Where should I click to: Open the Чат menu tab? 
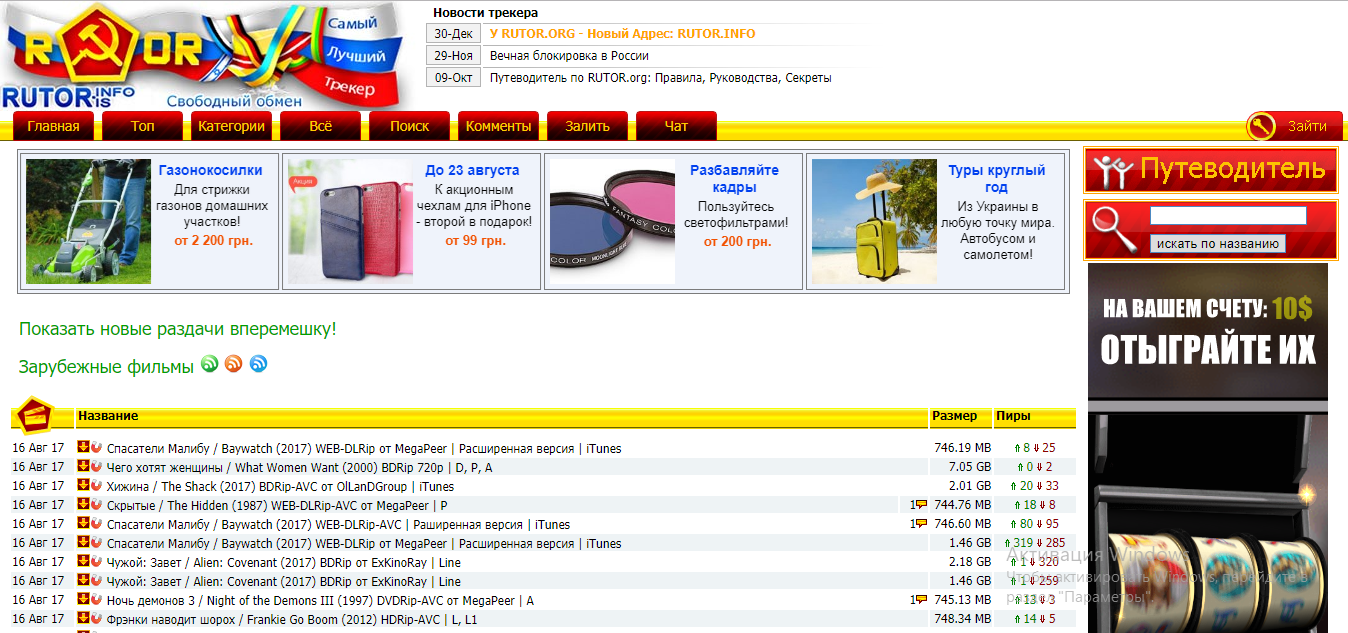coord(676,126)
